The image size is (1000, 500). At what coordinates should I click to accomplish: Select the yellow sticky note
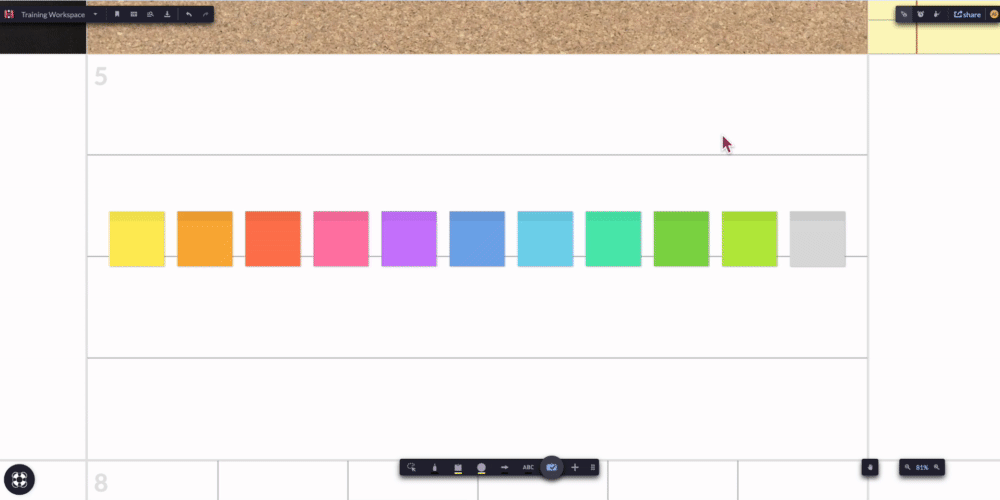pos(137,239)
